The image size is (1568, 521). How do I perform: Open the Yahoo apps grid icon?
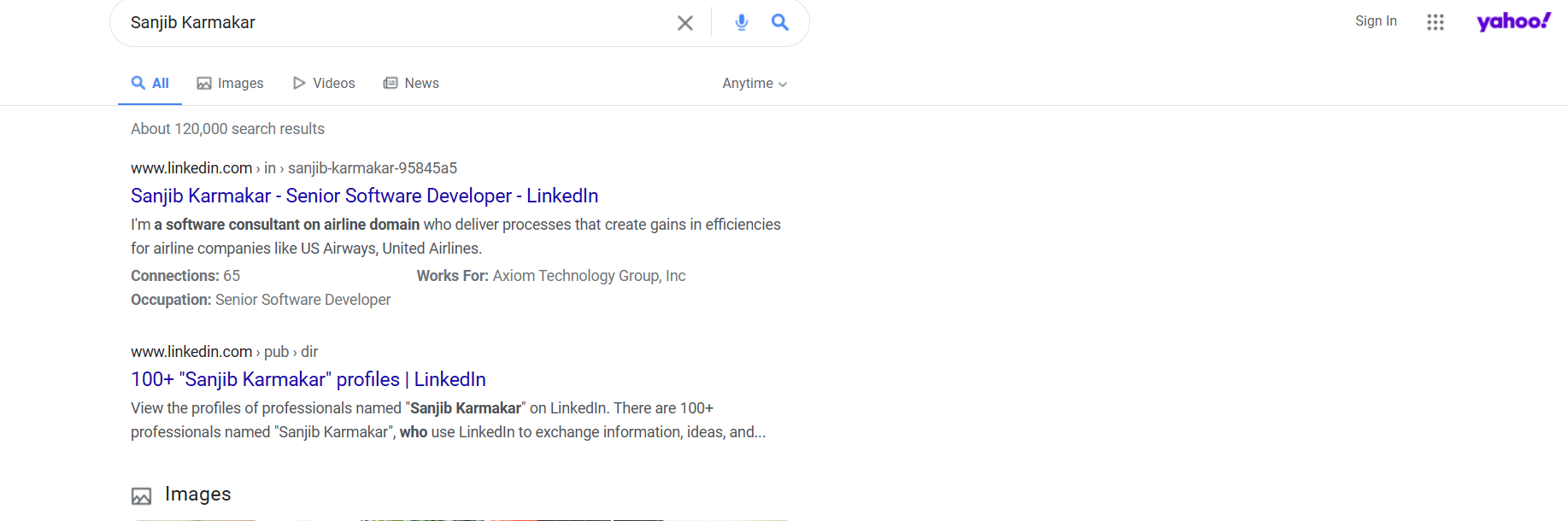click(1435, 22)
